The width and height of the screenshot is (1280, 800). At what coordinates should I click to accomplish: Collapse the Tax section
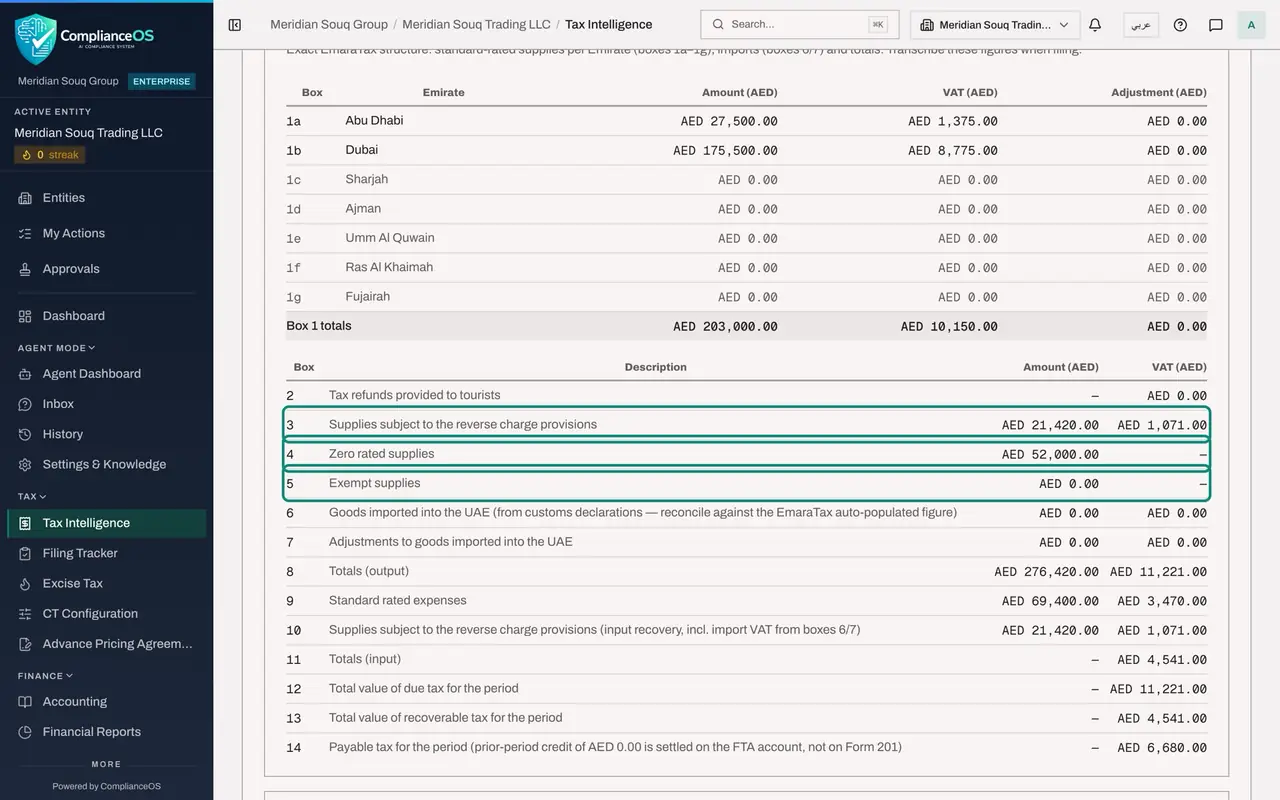coord(32,496)
